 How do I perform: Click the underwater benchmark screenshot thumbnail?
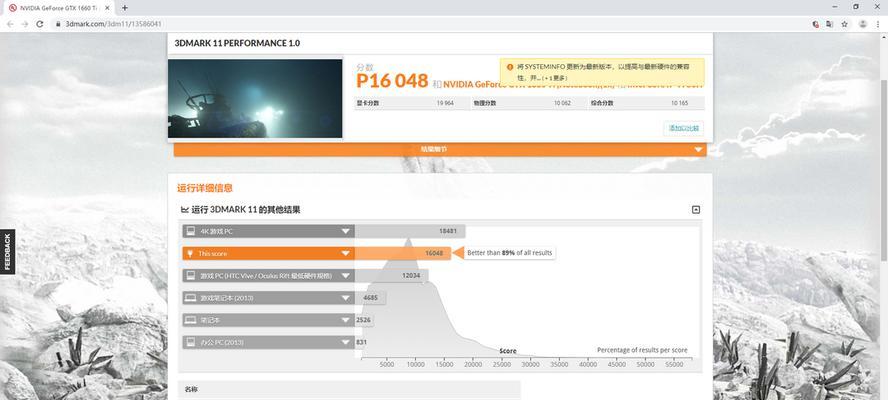(255, 99)
